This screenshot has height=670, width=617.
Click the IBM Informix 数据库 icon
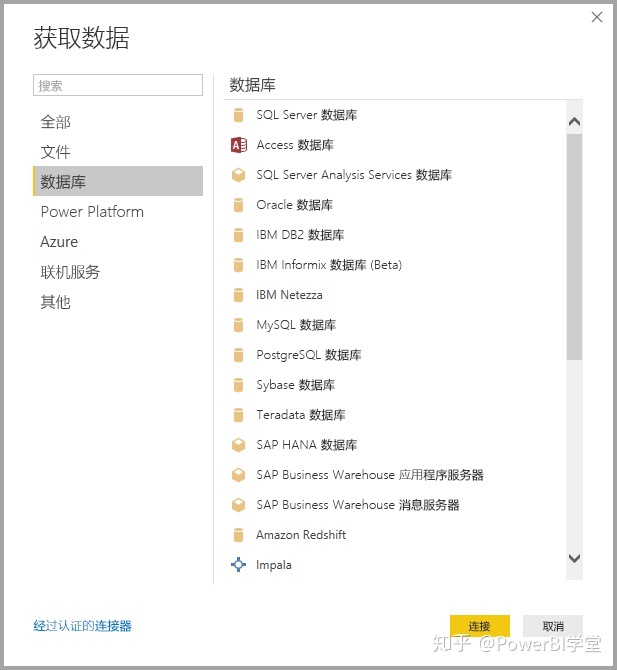(238, 265)
